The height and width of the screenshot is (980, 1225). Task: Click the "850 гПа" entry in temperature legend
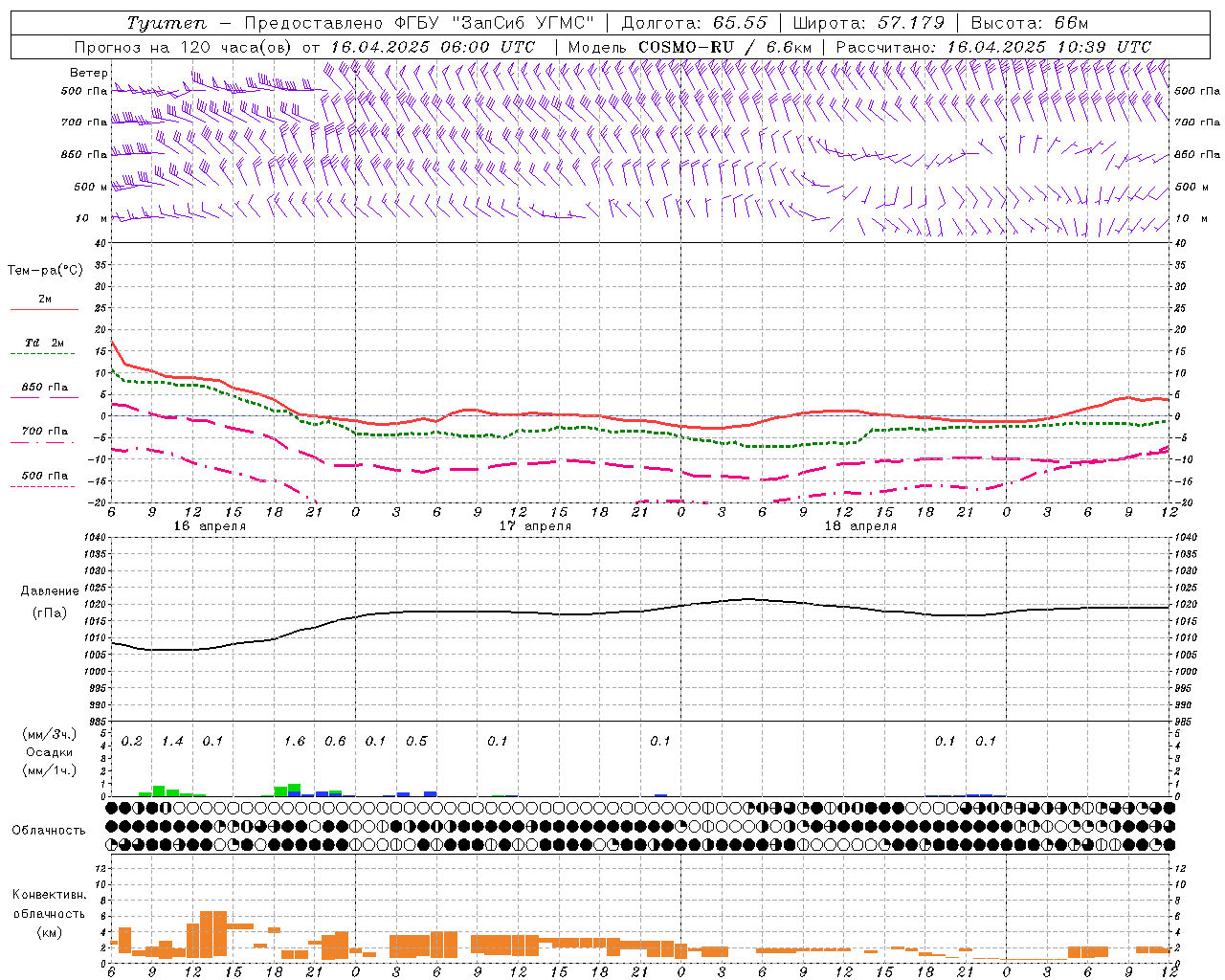[x=45, y=388]
